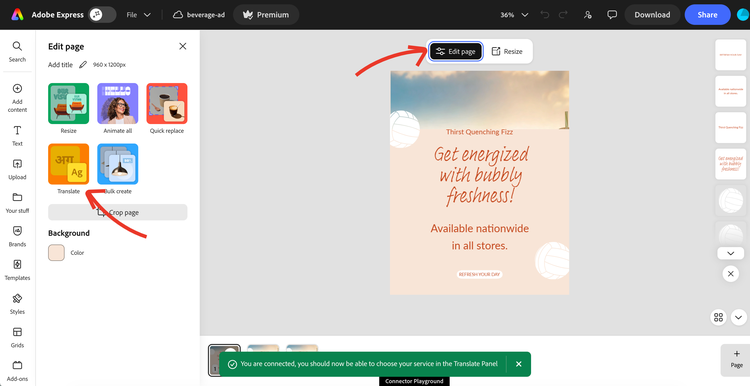Image resolution: width=750 pixels, height=386 pixels.
Task: Open Brands in the sidebar
Action: (17, 236)
